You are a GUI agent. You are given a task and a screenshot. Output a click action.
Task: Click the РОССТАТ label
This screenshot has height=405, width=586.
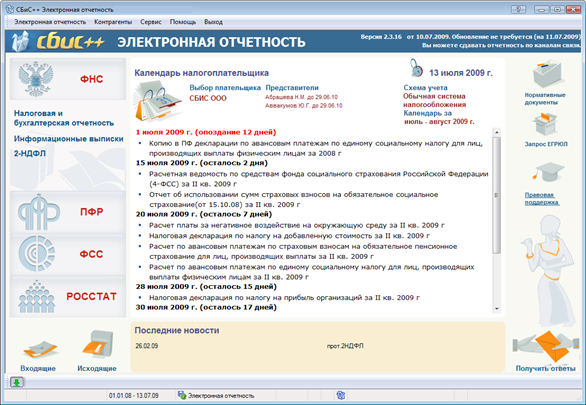tap(92, 297)
